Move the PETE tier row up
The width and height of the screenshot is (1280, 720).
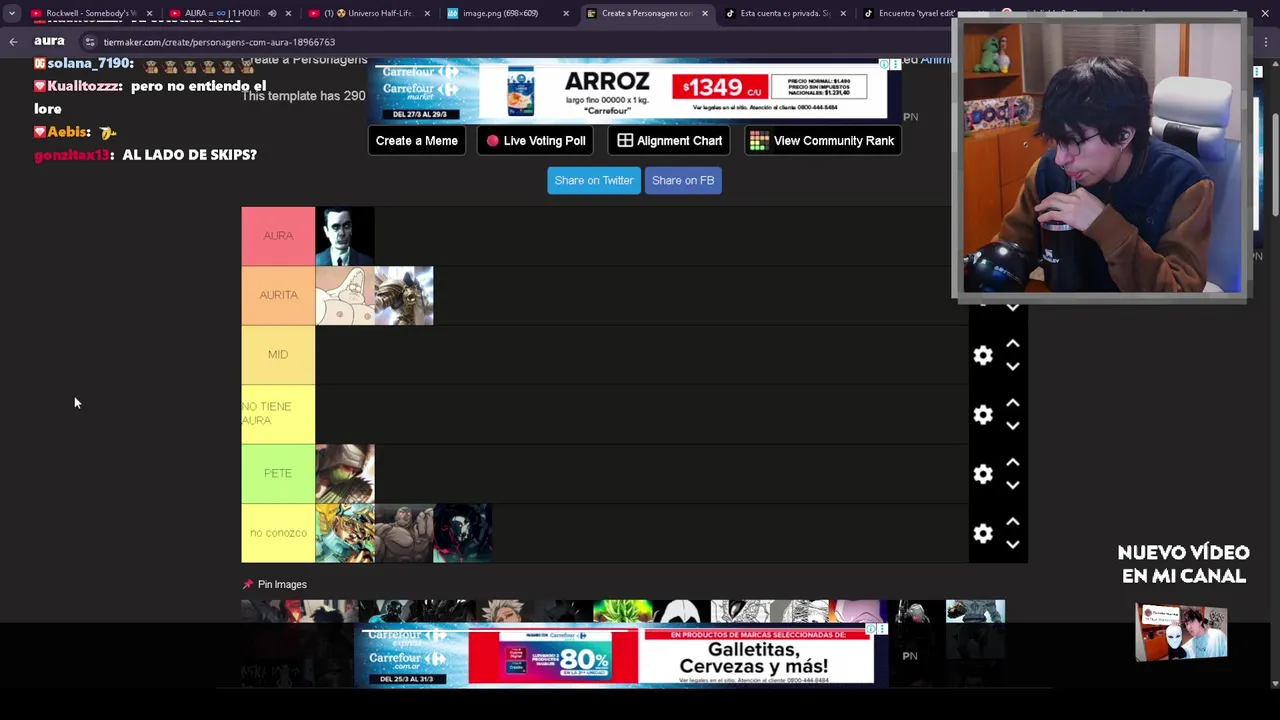click(x=1012, y=461)
